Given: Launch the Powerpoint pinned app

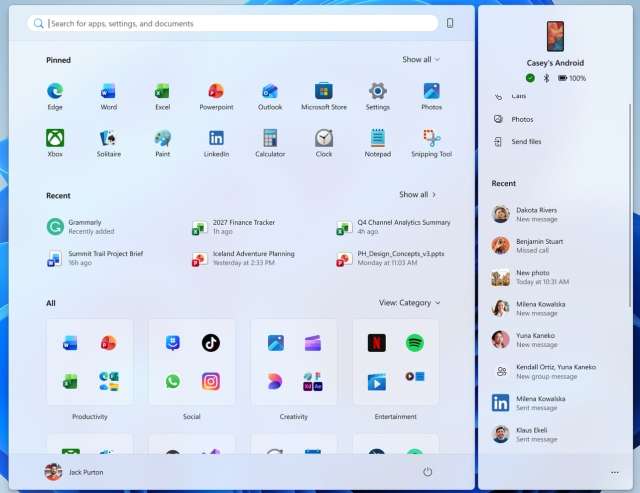Looking at the screenshot, I should pyautogui.click(x=216, y=96).
